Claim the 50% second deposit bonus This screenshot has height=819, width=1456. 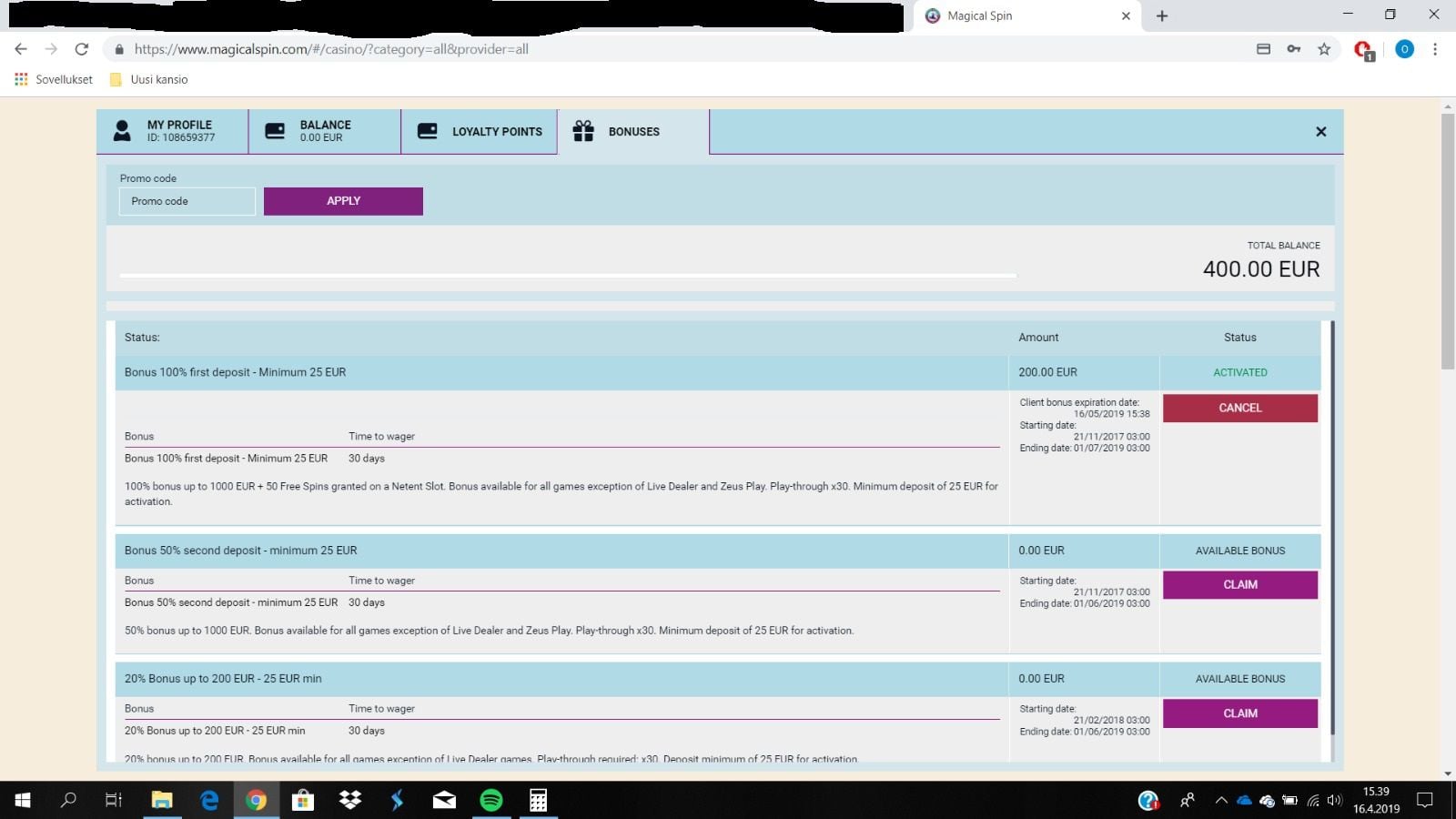pos(1240,584)
